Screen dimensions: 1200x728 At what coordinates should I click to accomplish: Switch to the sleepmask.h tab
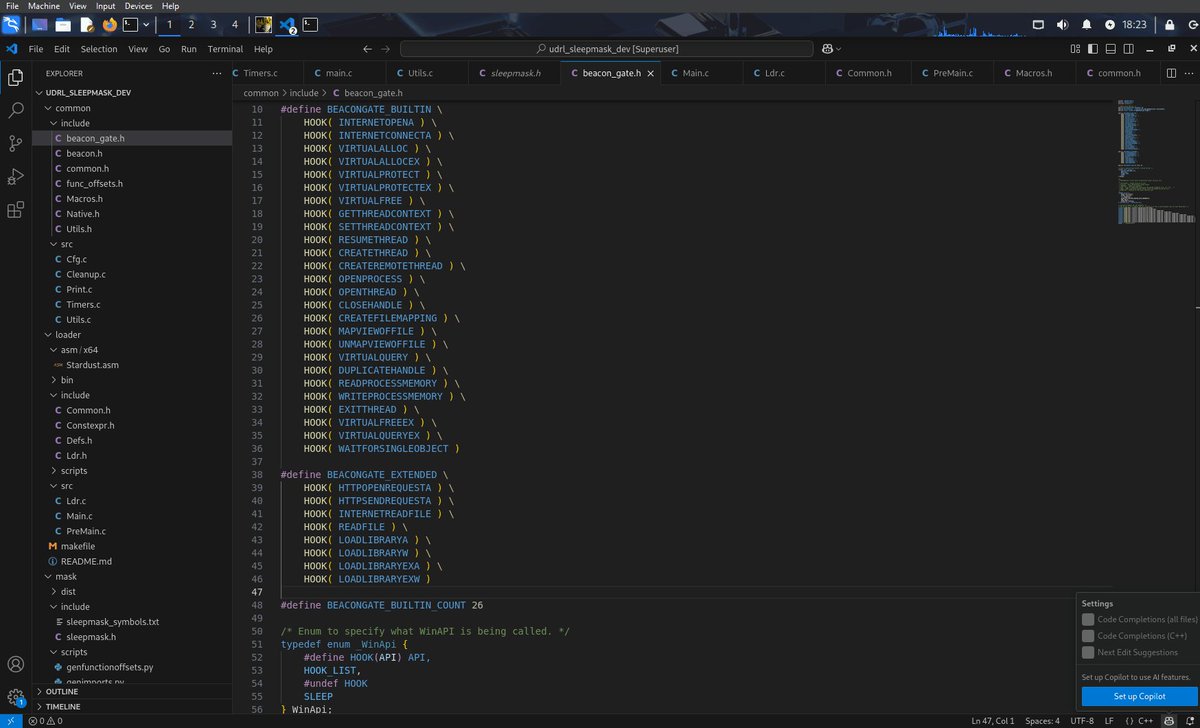point(516,73)
